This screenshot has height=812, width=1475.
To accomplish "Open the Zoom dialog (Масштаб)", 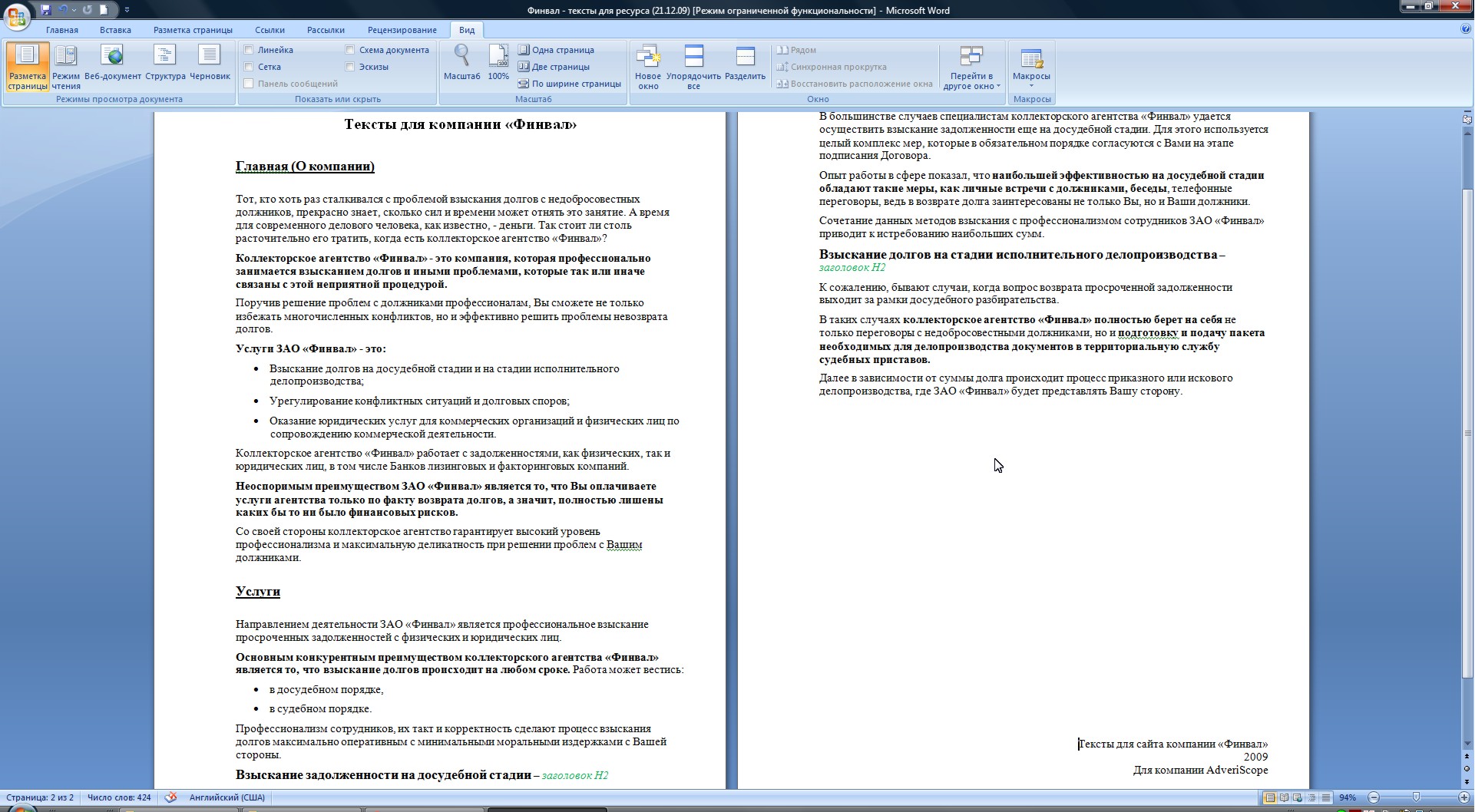I will tap(461, 66).
